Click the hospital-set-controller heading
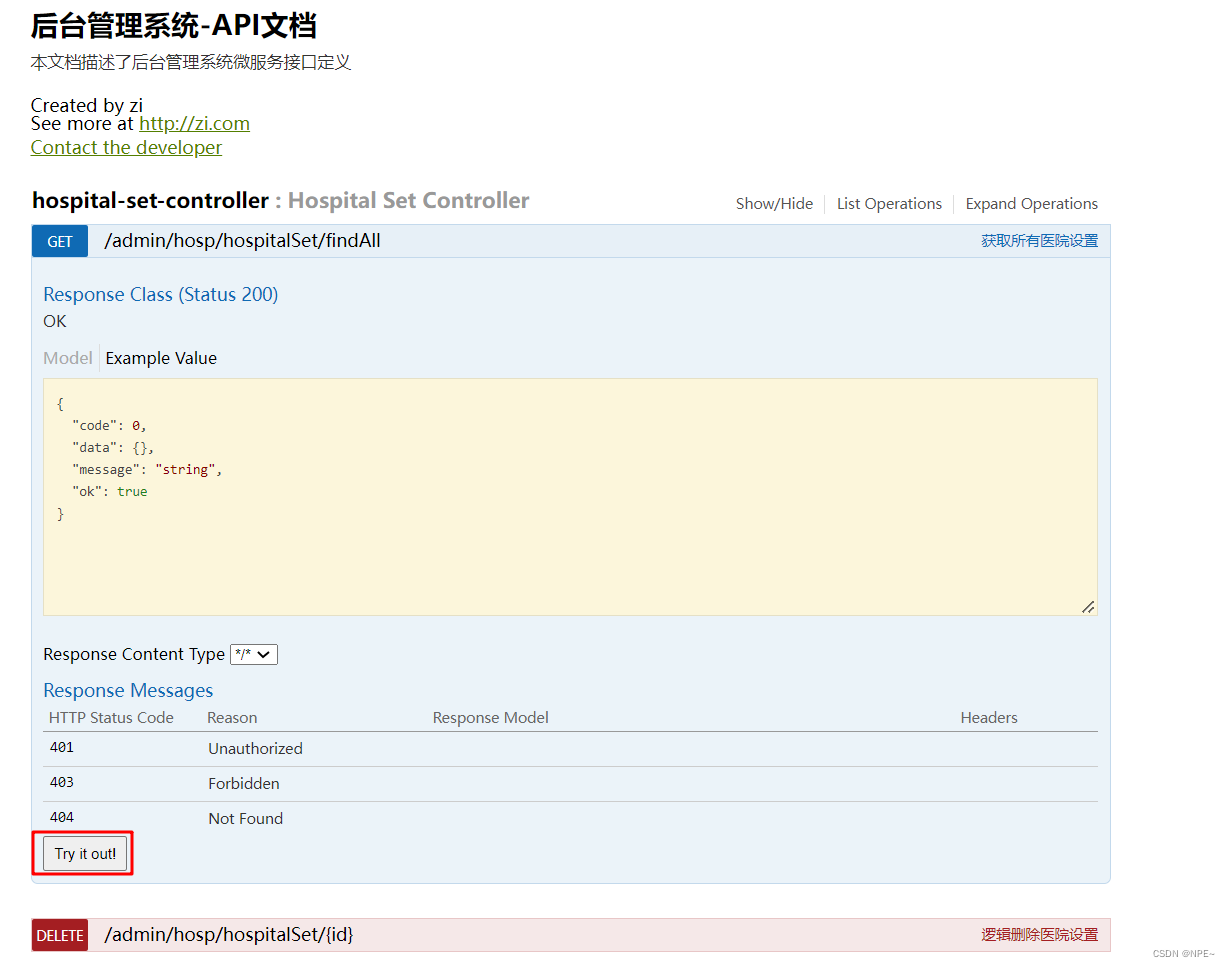Screen dimensions: 1230x967 150,201
